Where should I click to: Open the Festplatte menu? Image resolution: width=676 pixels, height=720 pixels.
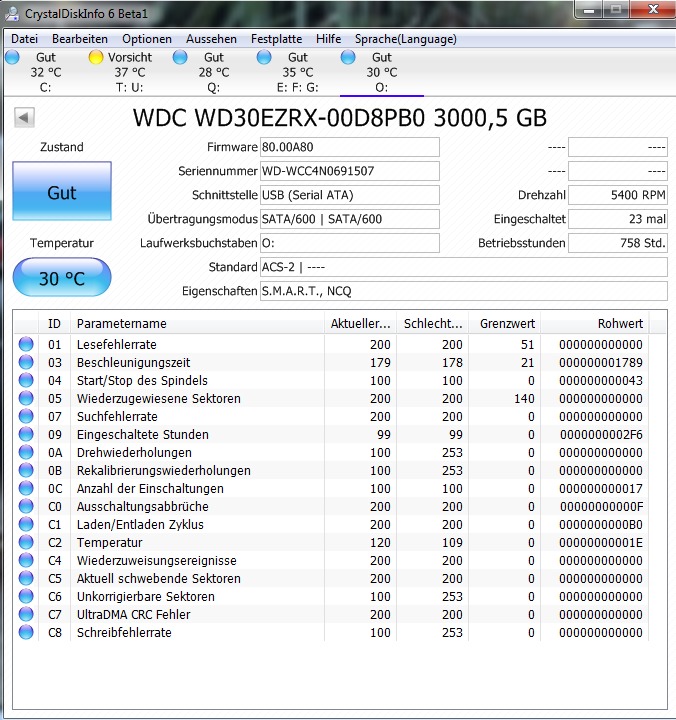pyautogui.click(x=276, y=39)
